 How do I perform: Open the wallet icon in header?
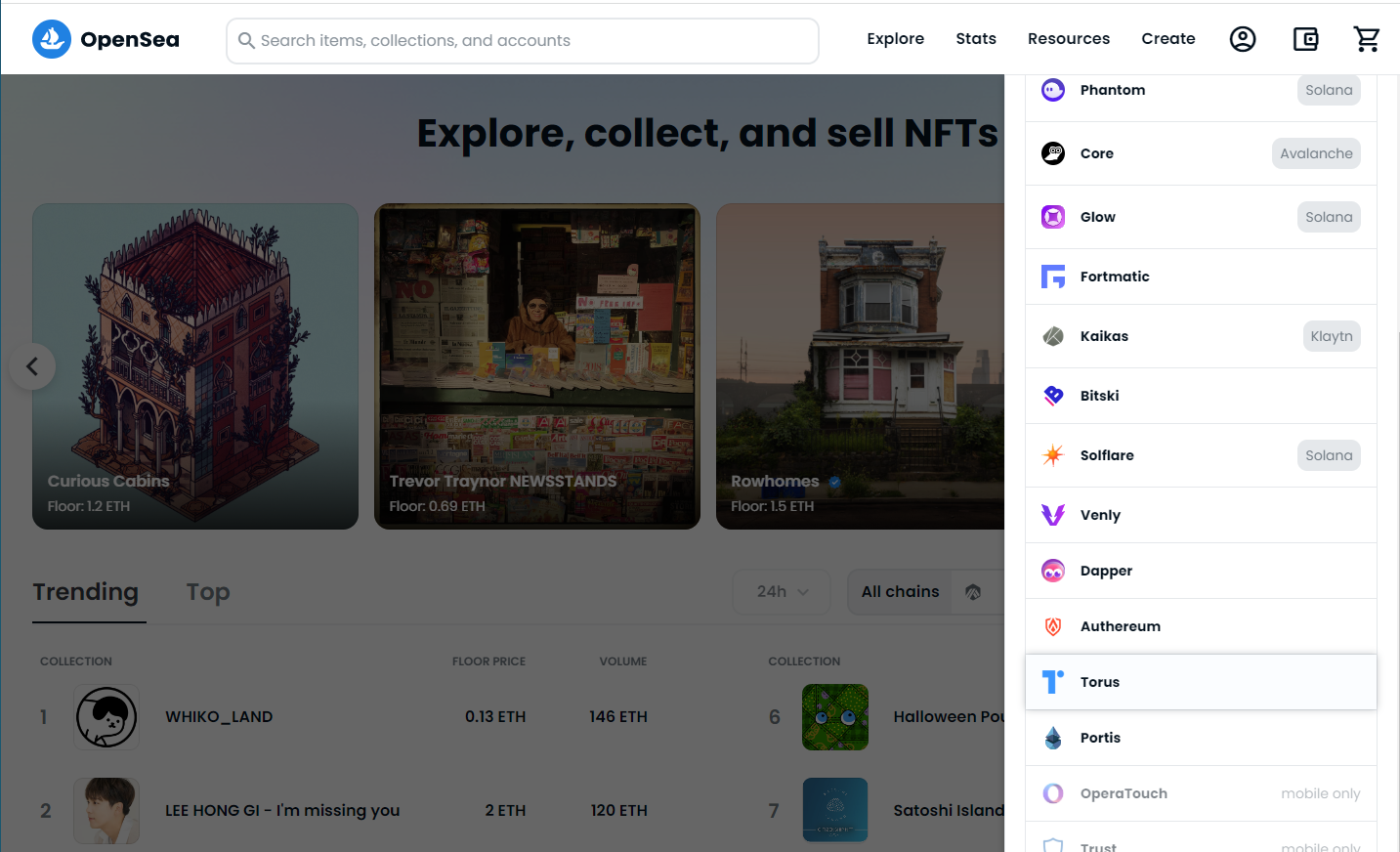click(x=1305, y=39)
